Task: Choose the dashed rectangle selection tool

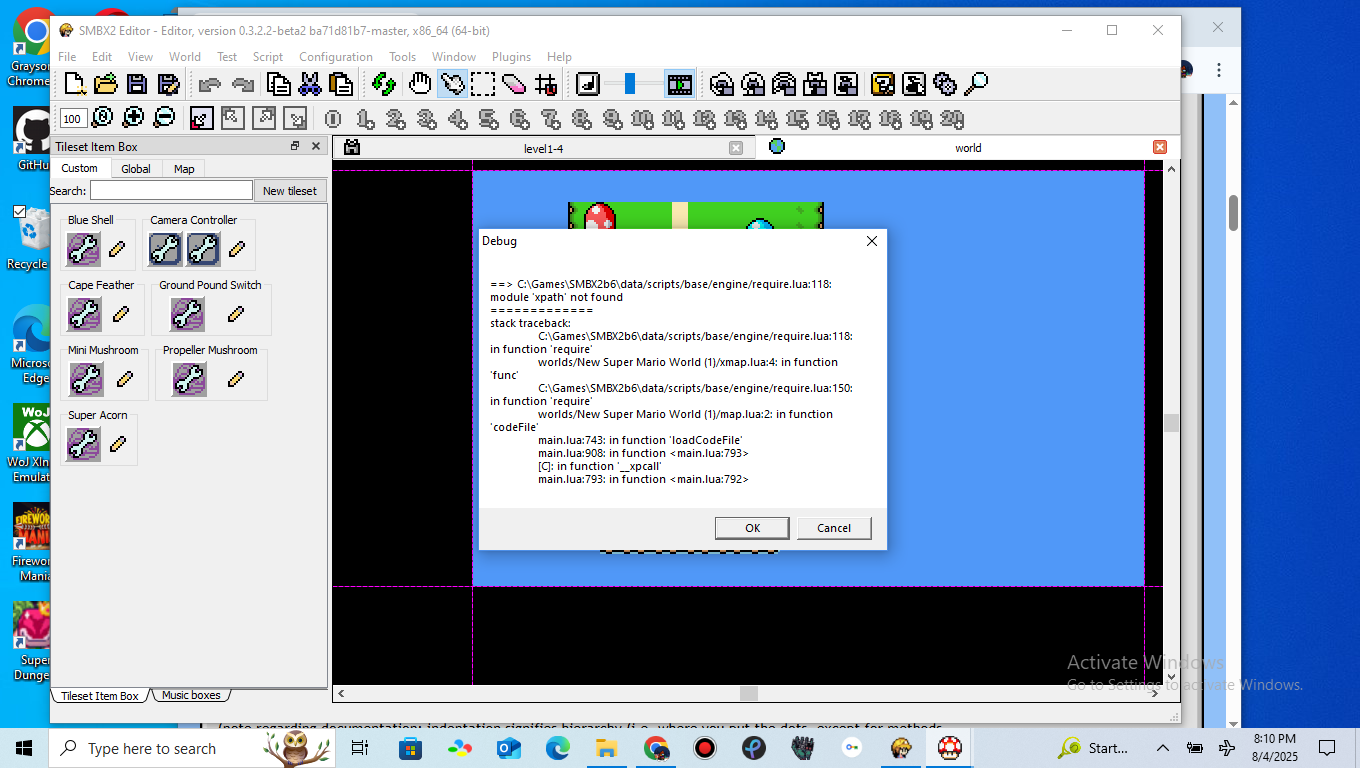Action: pos(483,84)
